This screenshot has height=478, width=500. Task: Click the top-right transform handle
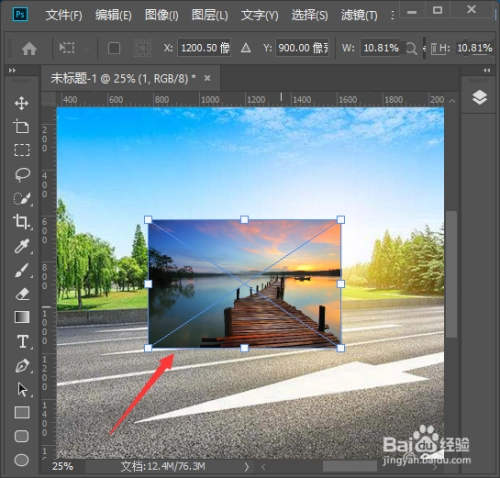pyautogui.click(x=341, y=219)
